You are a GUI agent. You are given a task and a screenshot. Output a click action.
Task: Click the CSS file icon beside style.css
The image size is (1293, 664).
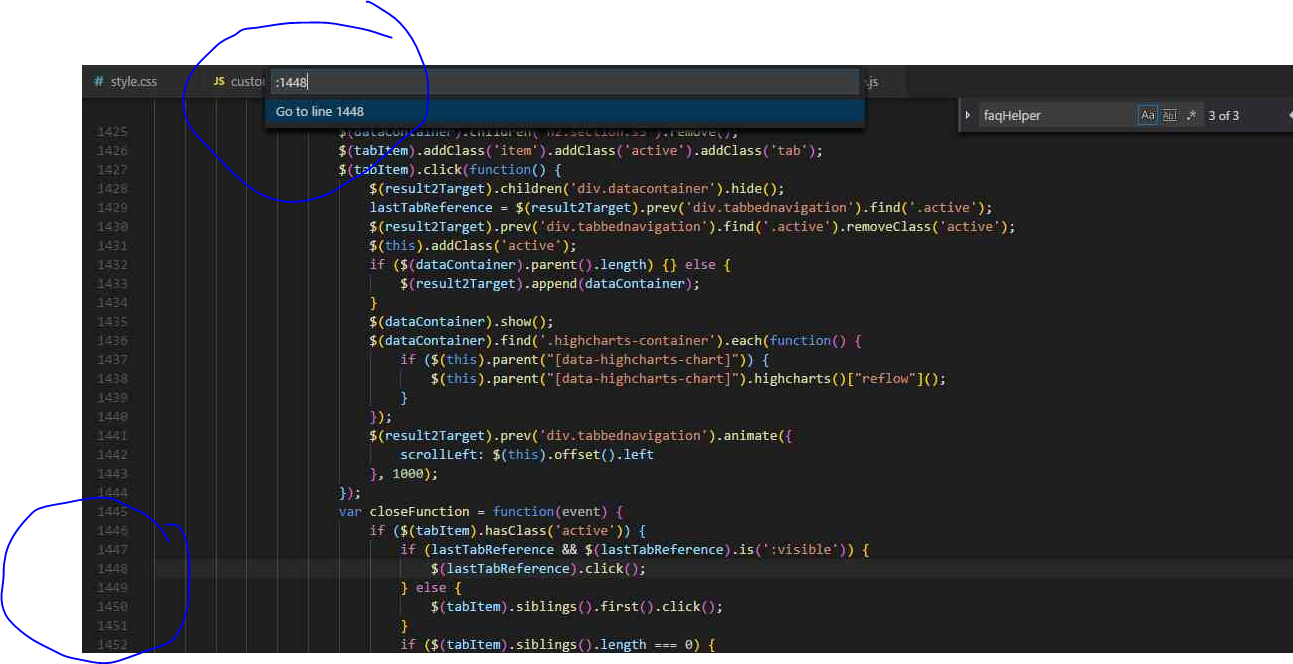[x=98, y=81]
